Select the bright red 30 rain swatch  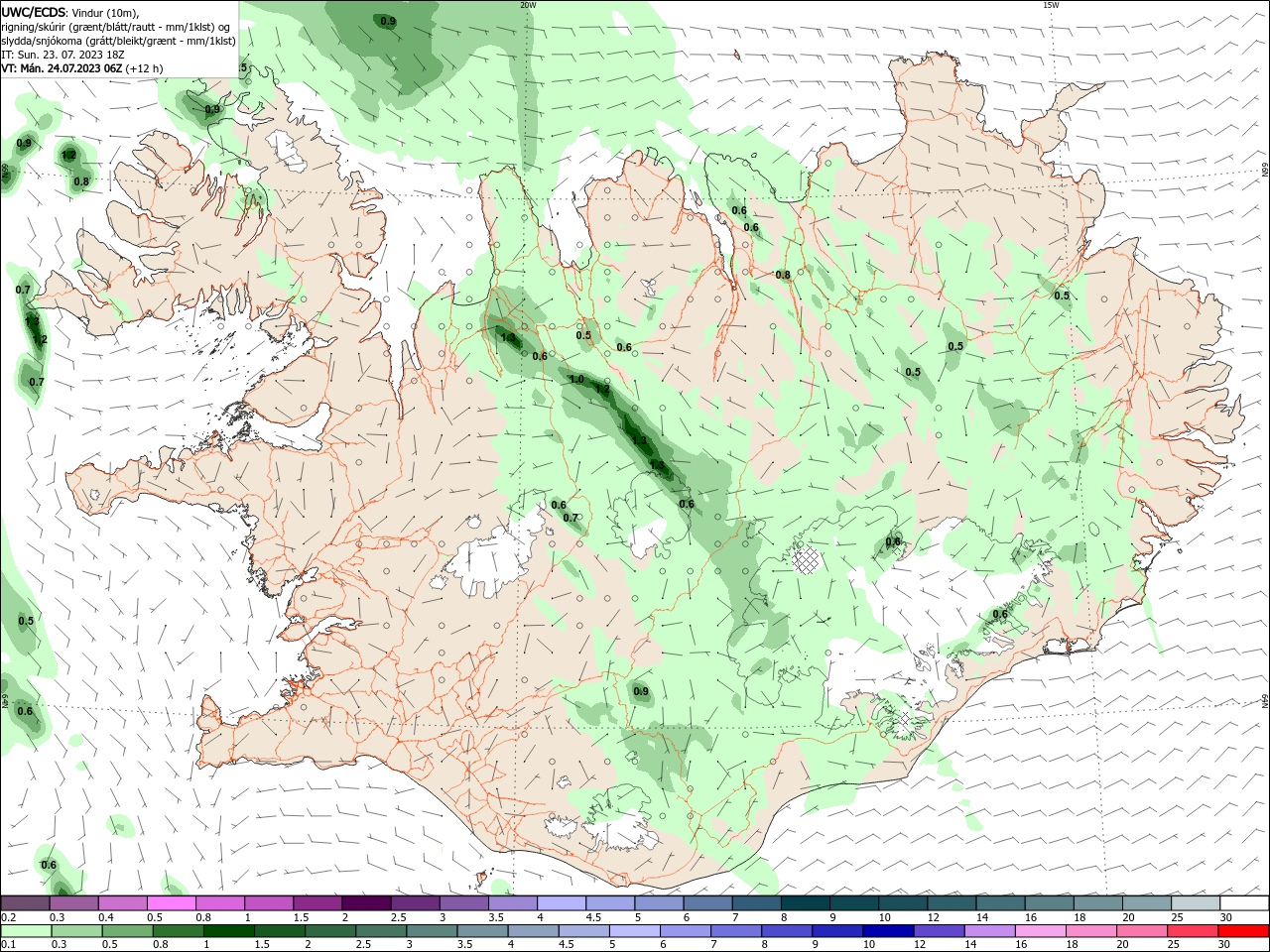pyautogui.click(x=1244, y=931)
